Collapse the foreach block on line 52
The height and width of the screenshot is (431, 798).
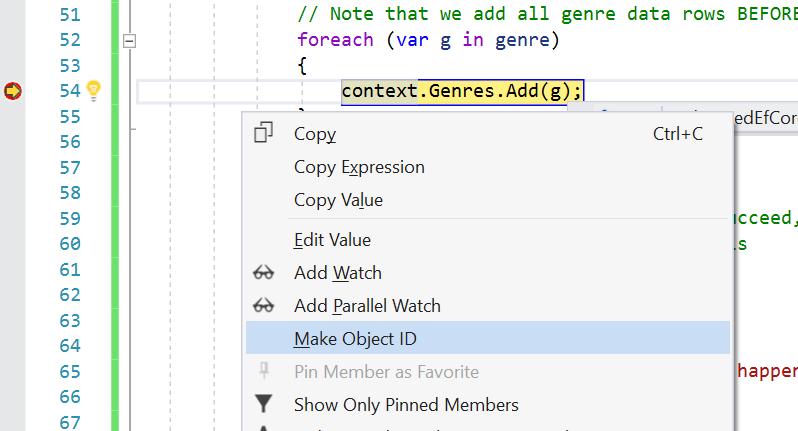(130, 41)
